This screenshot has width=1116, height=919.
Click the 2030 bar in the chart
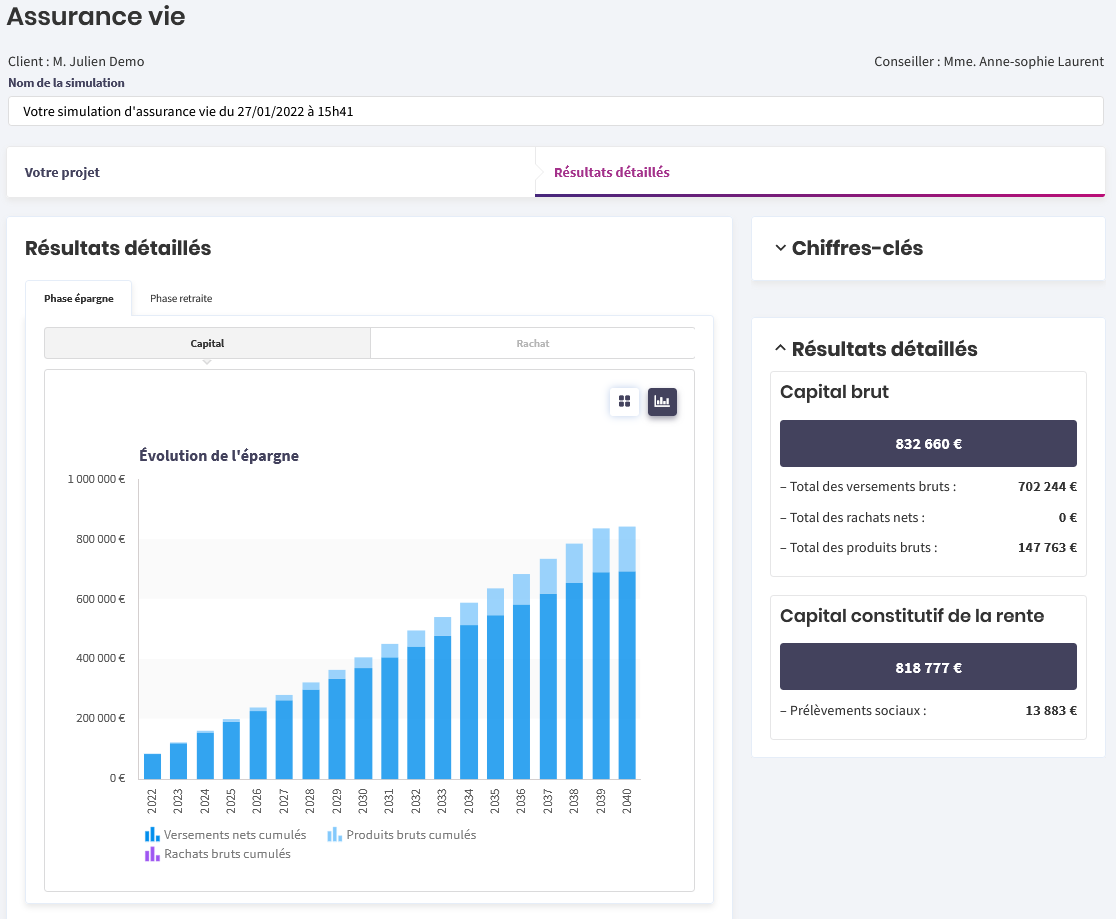(x=363, y=718)
